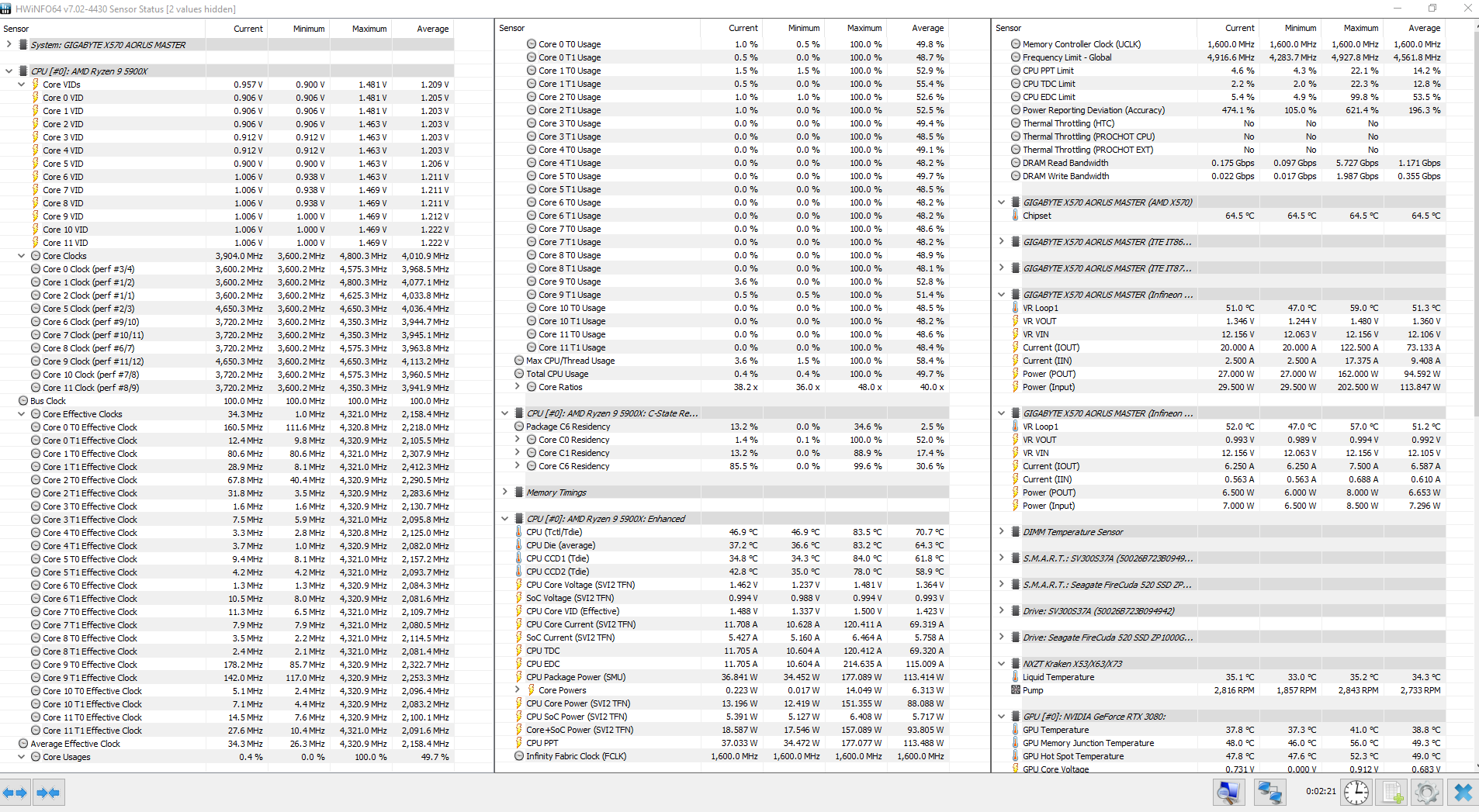Click the icon beside Infinity Fabric Clock (FCLK)

point(519,756)
